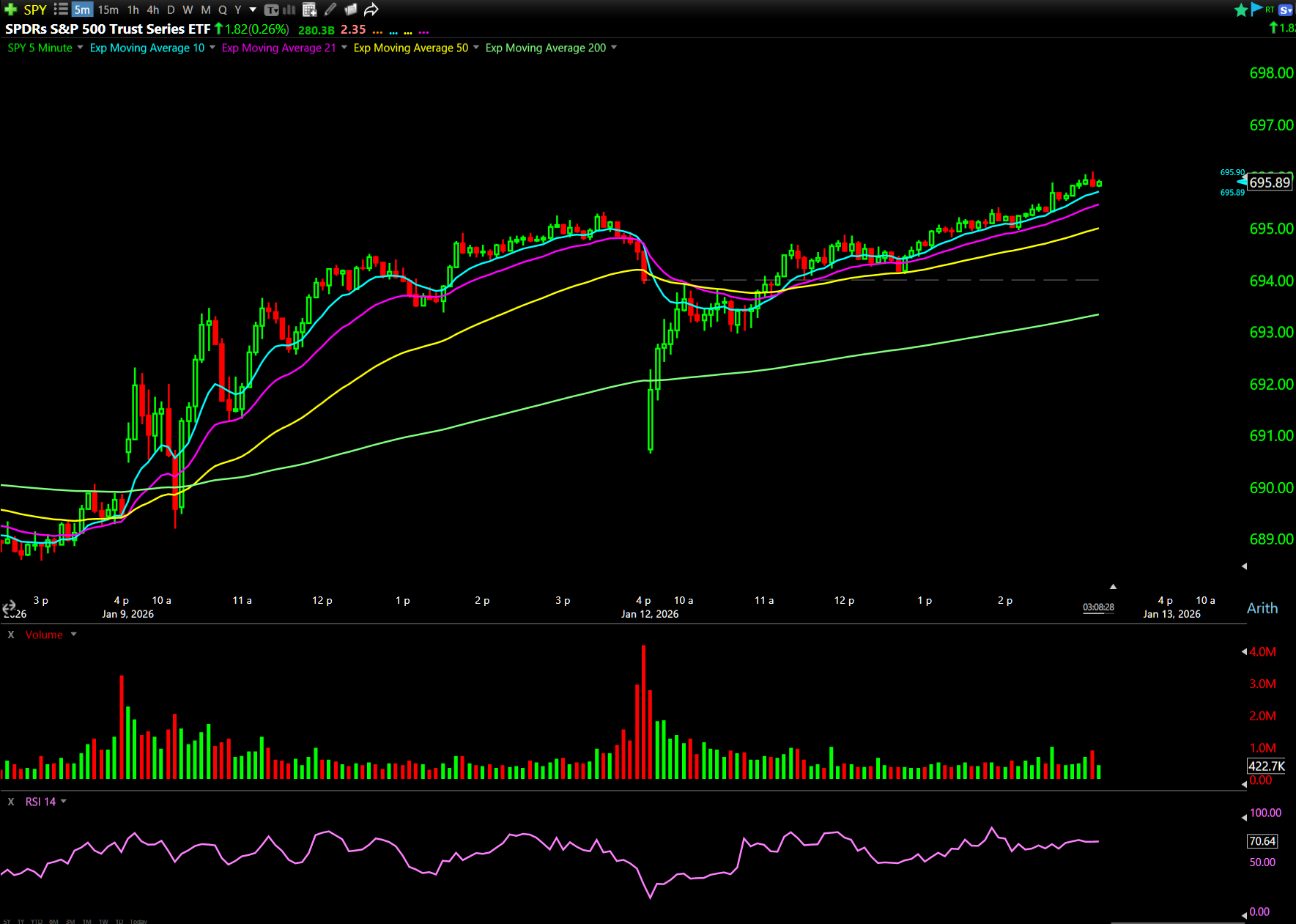Click the green star favorite icon
Screen dimensions: 1296x924
[x=1240, y=10]
